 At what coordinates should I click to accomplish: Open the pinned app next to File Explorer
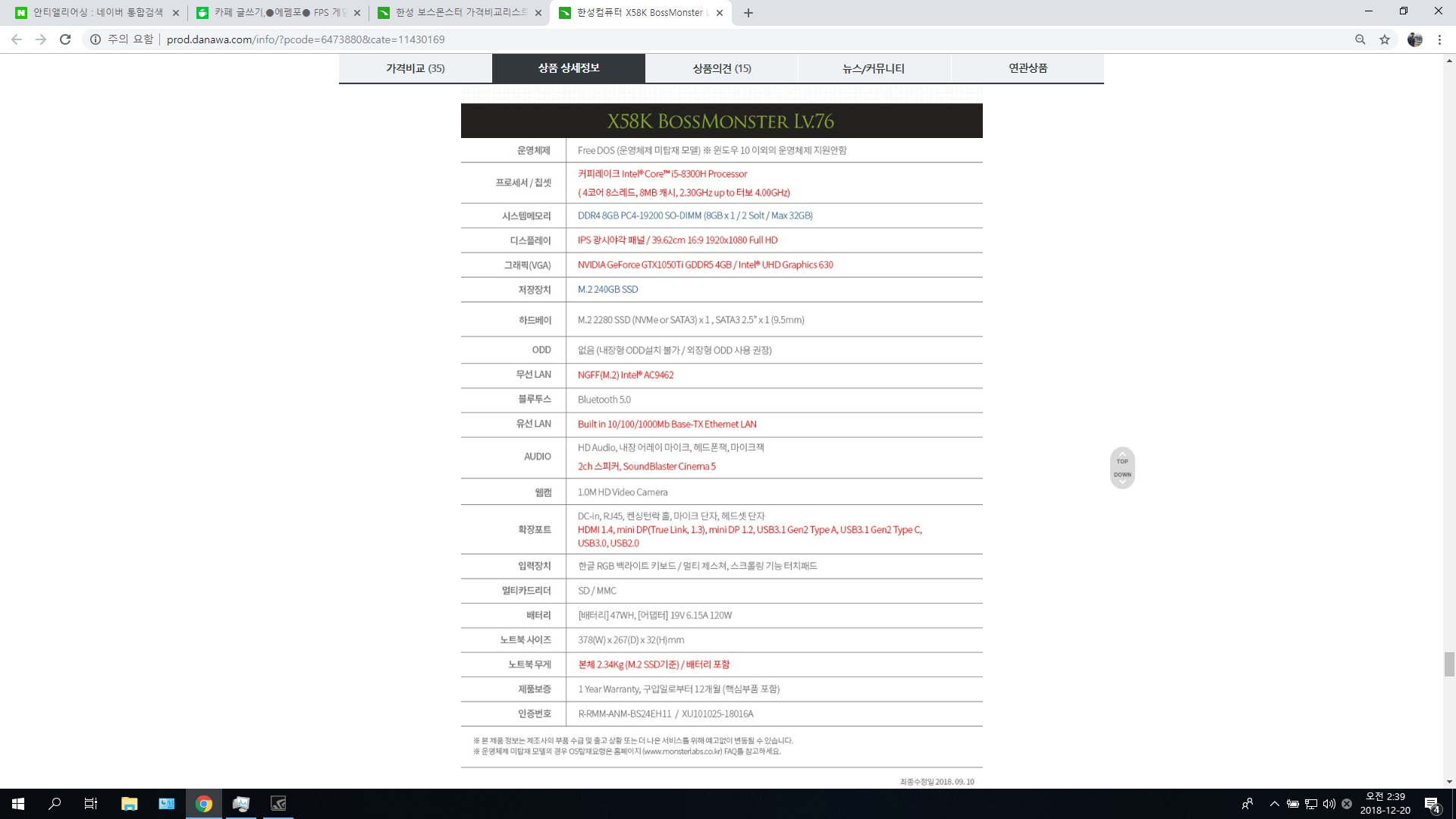pyautogui.click(x=167, y=804)
